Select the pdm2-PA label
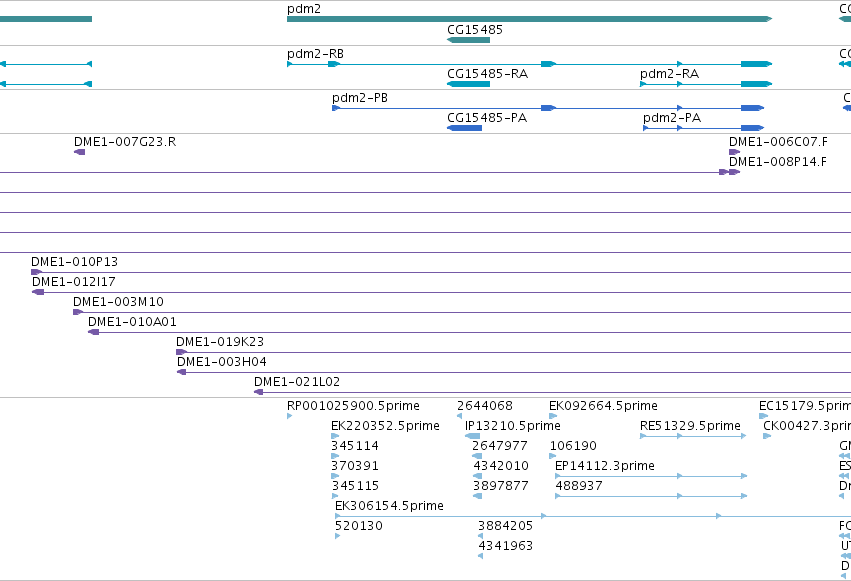 [672, 118]
